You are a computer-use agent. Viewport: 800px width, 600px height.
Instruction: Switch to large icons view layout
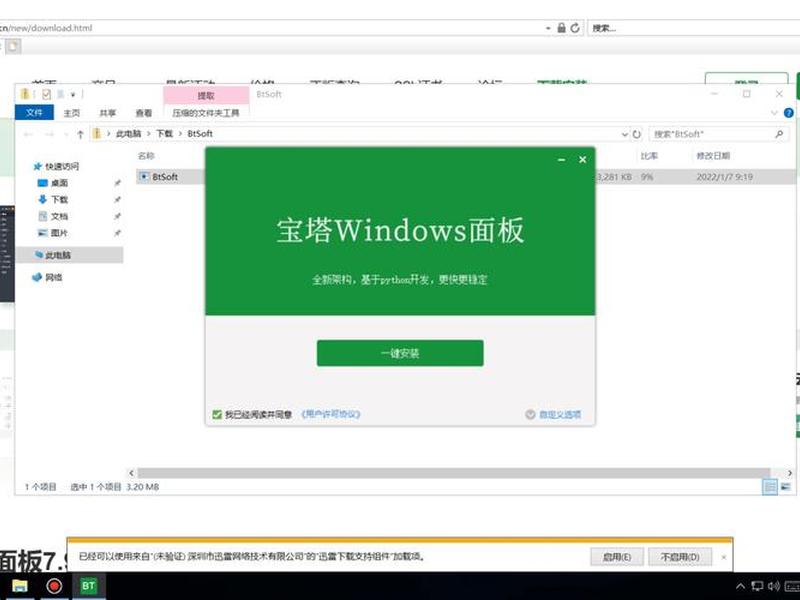786,487
